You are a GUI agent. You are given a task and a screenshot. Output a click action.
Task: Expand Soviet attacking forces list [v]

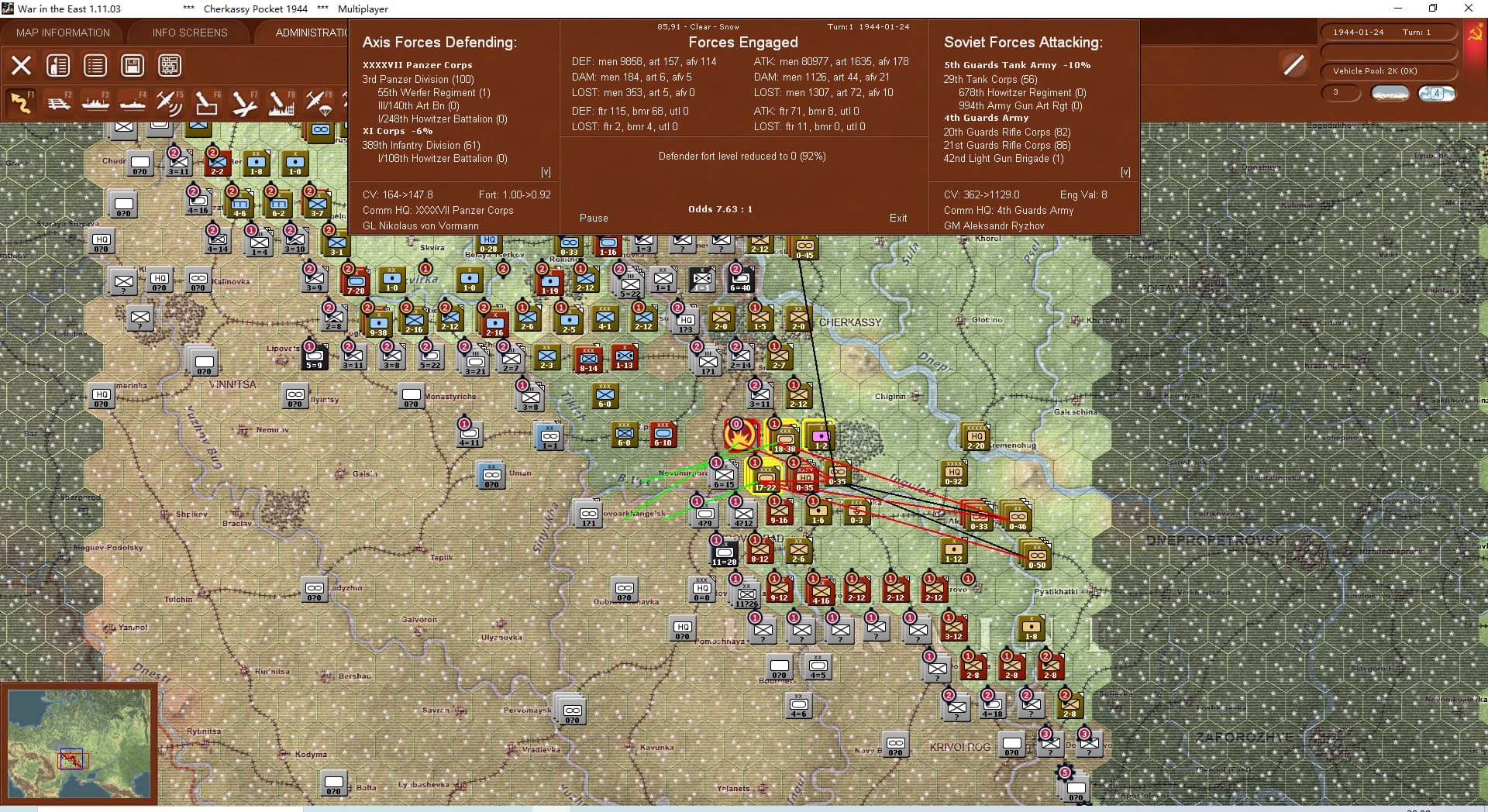coord(1125,172)
